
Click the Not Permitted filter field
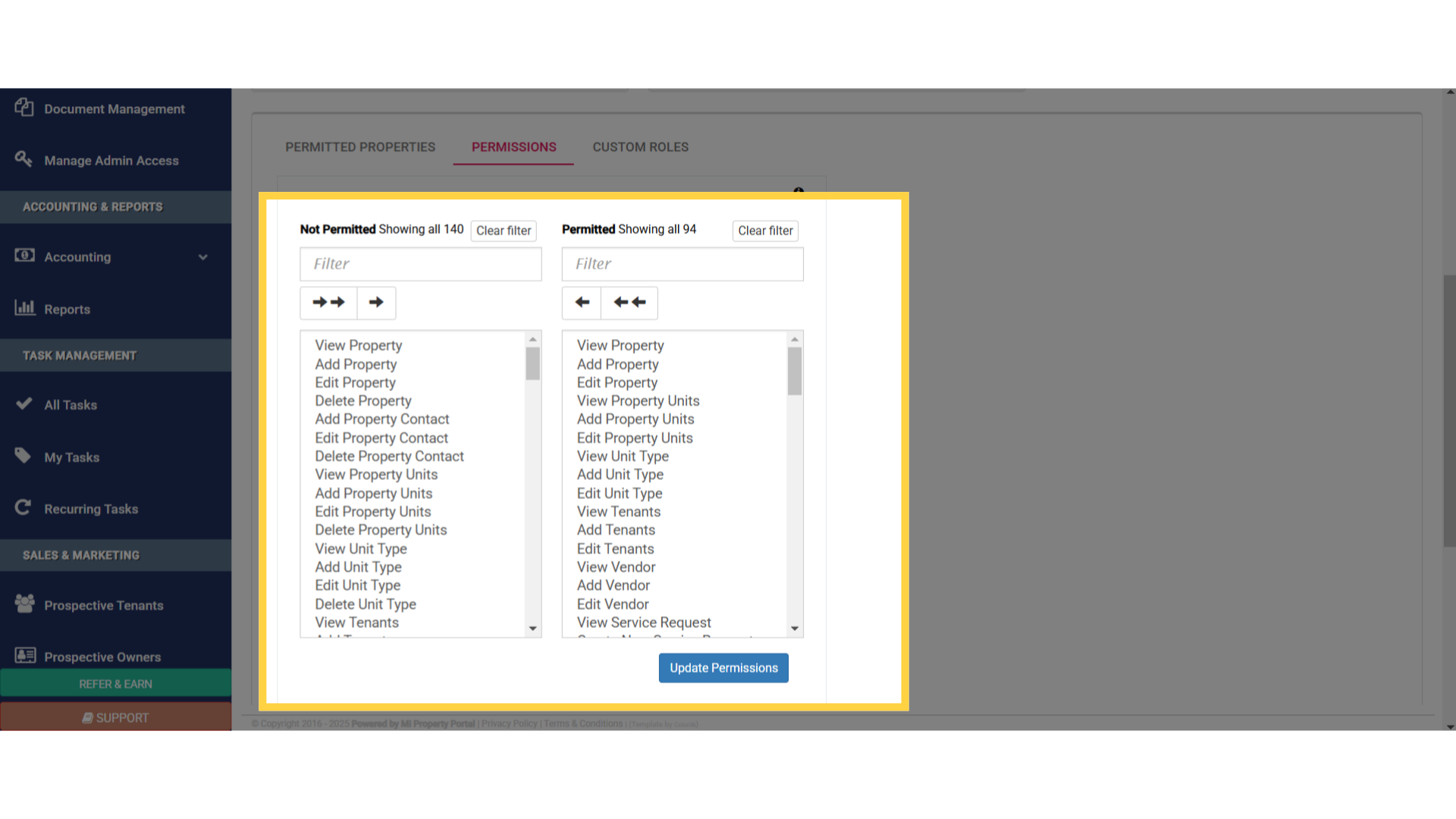click(420, 263)
